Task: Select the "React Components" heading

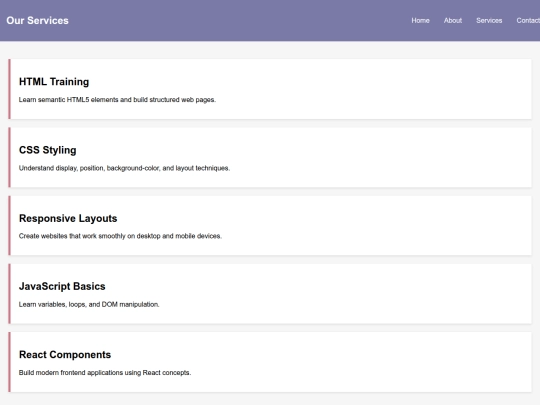Action: click(65, 355)
